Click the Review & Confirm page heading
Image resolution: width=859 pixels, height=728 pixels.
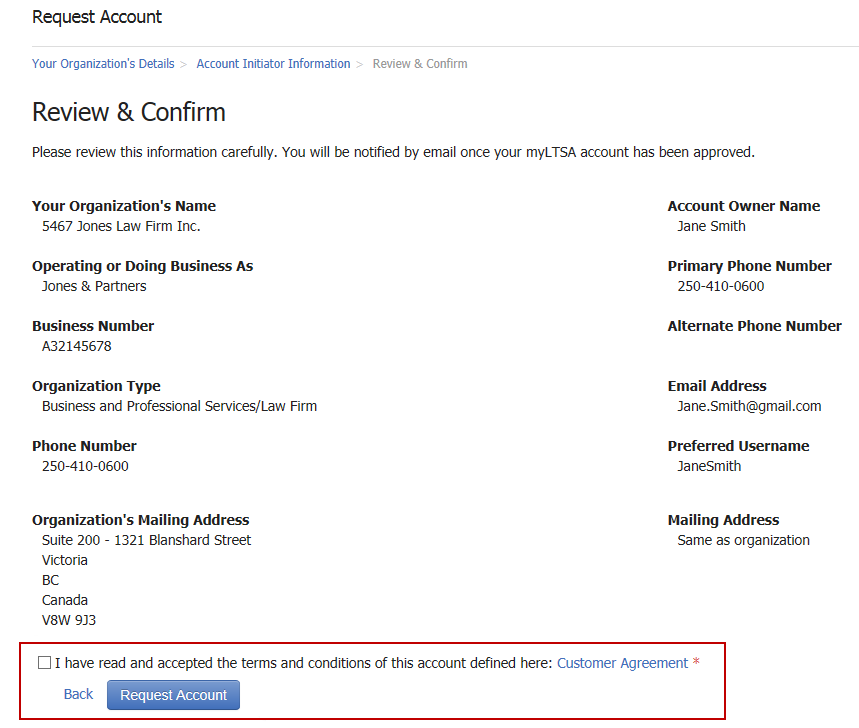coord(129,112)
